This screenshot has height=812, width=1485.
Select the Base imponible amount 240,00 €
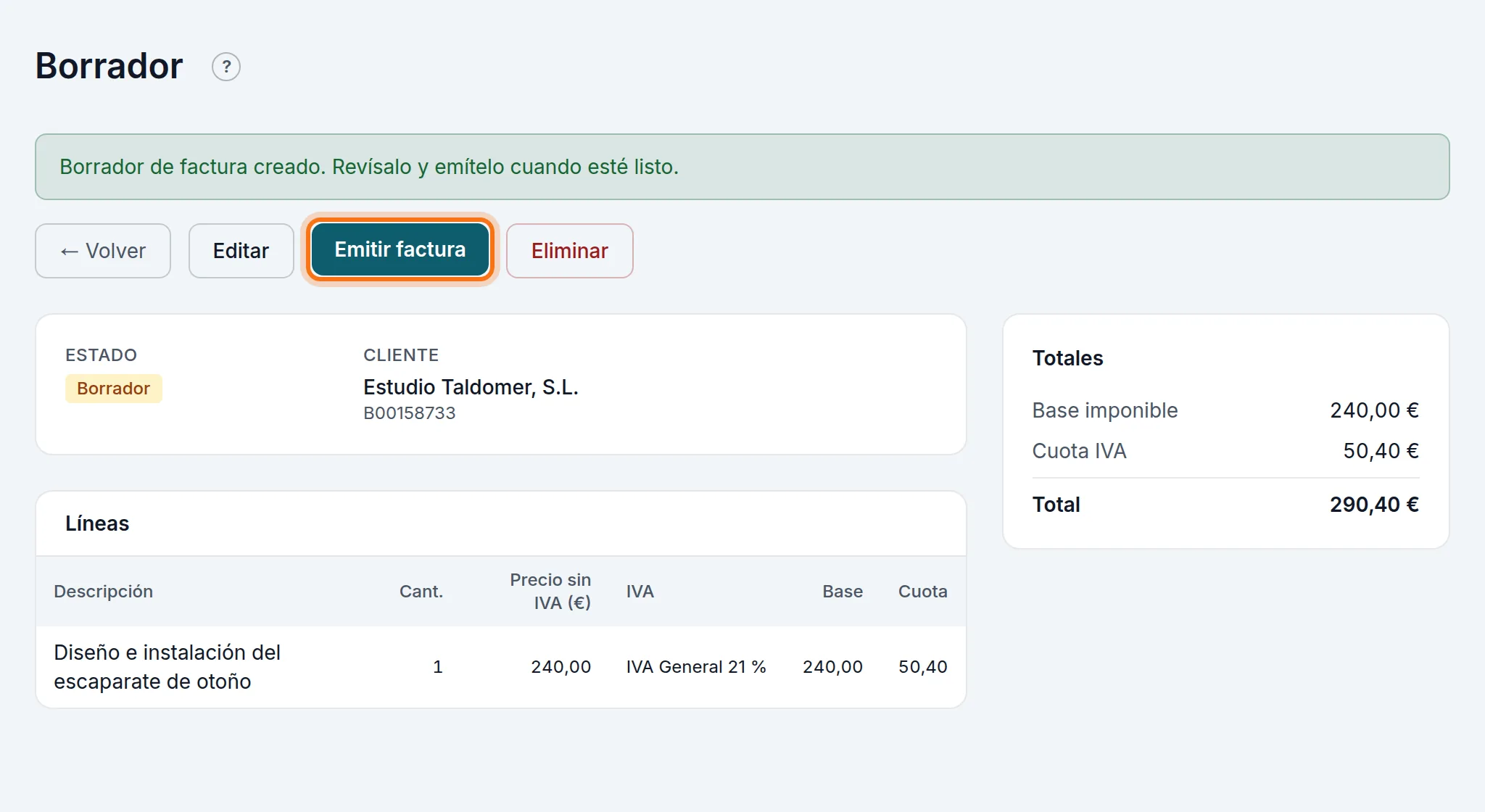1375,410
